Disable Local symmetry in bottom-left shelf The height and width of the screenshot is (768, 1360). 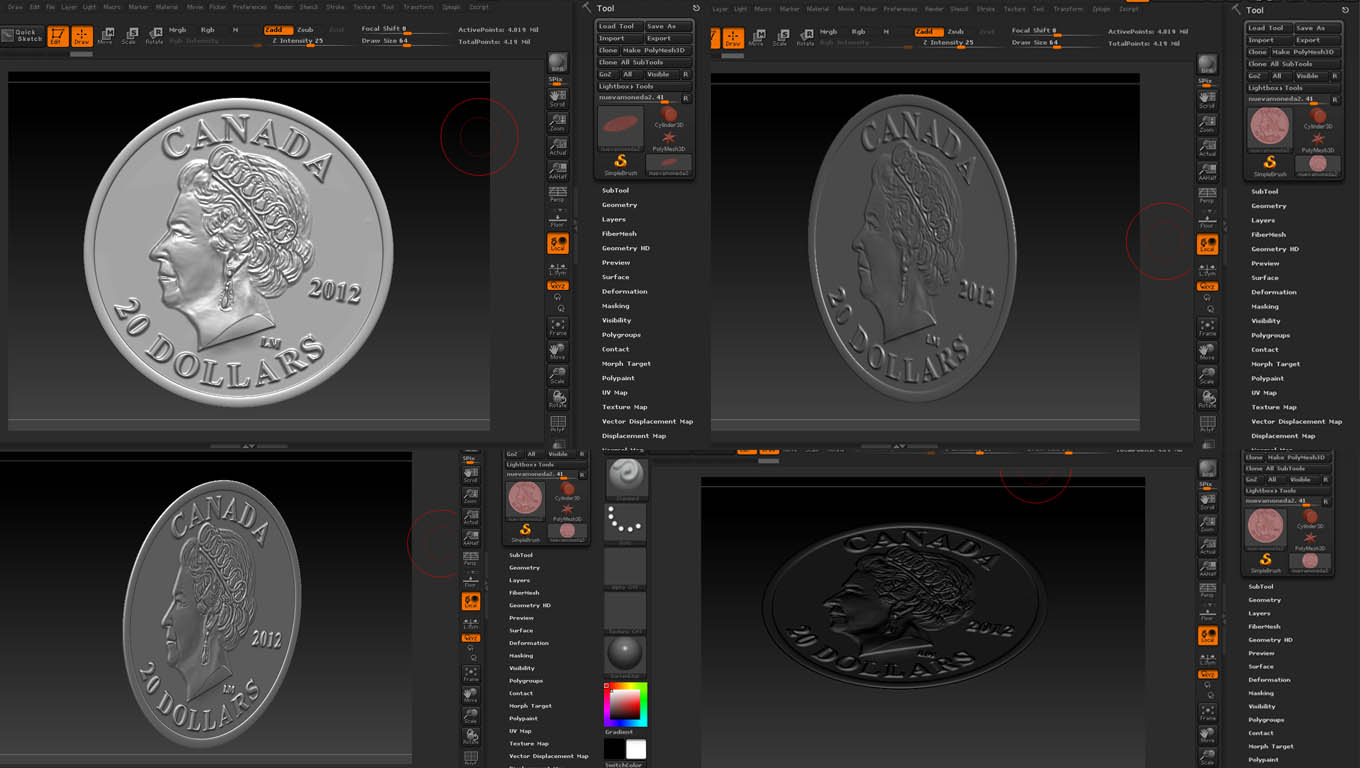[x=470, y=601]
